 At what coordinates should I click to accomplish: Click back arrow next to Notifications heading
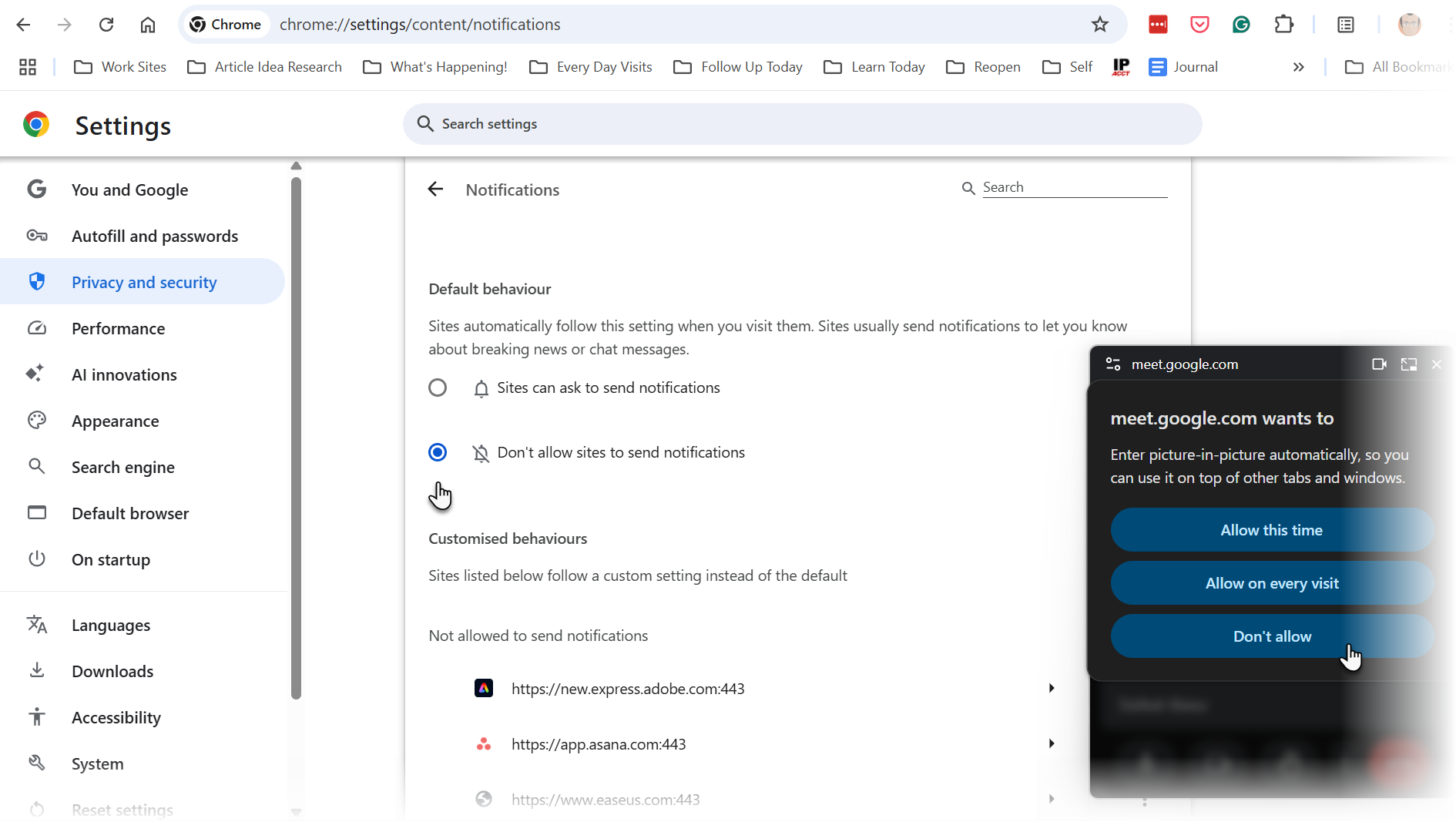[435, 190]
